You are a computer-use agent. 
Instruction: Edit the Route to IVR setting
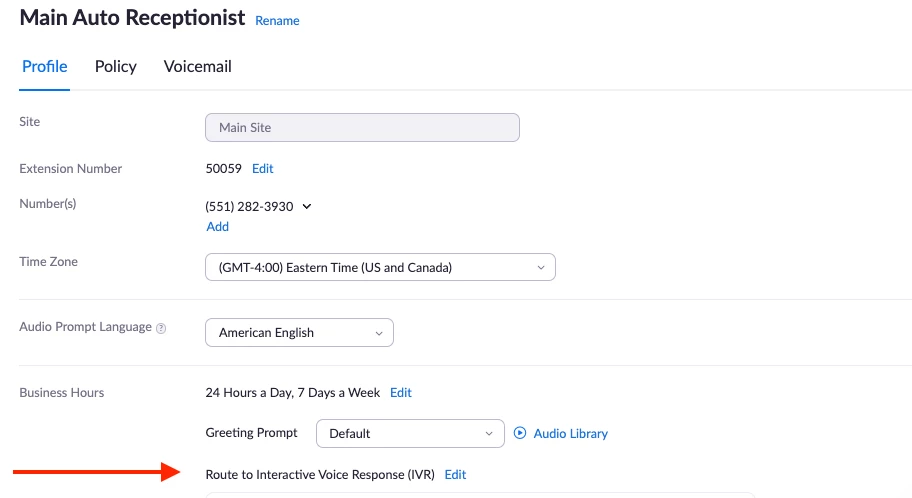click(x=455, y=475)
